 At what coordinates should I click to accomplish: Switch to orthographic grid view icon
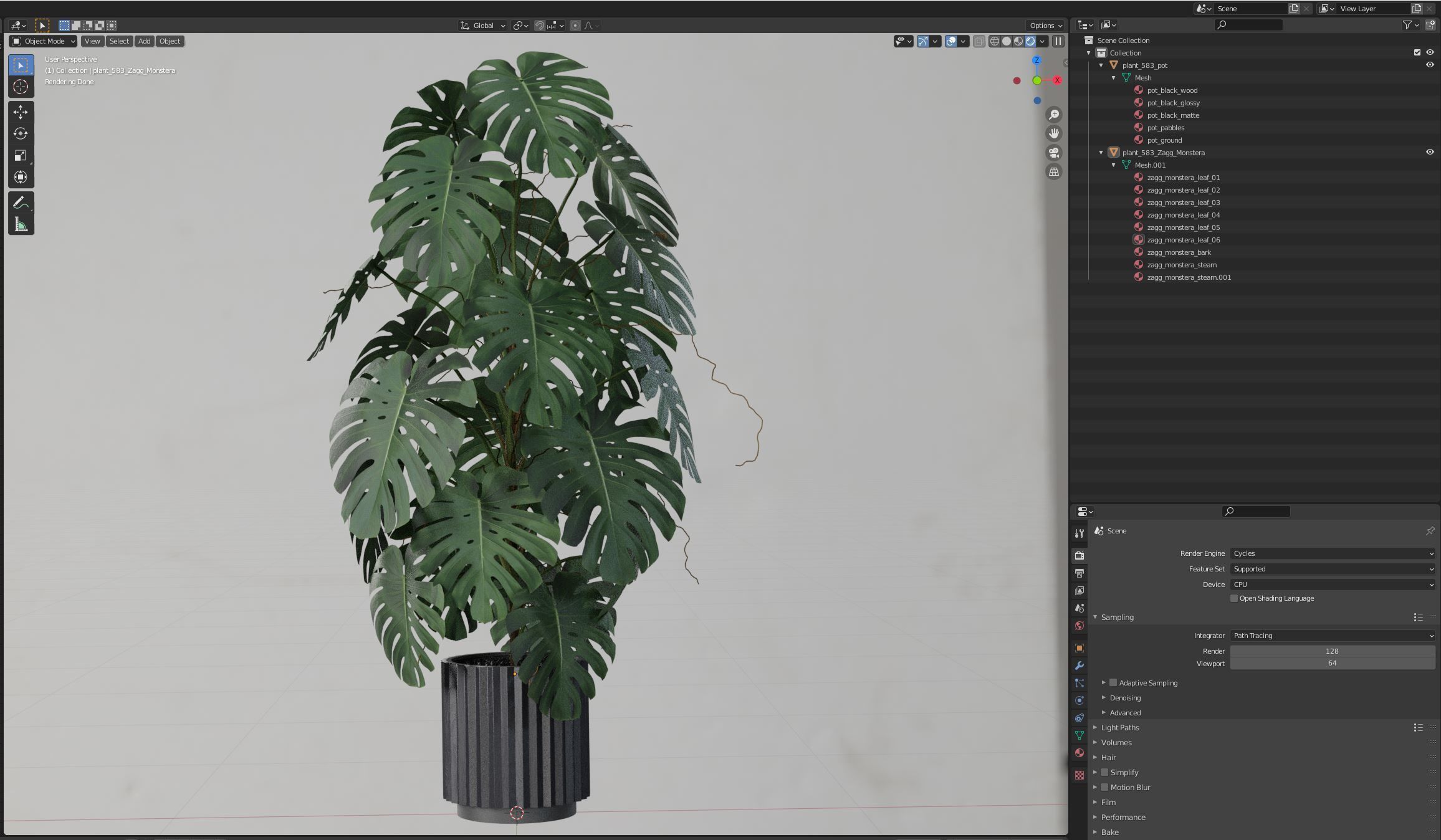(x=1054, y=172)
